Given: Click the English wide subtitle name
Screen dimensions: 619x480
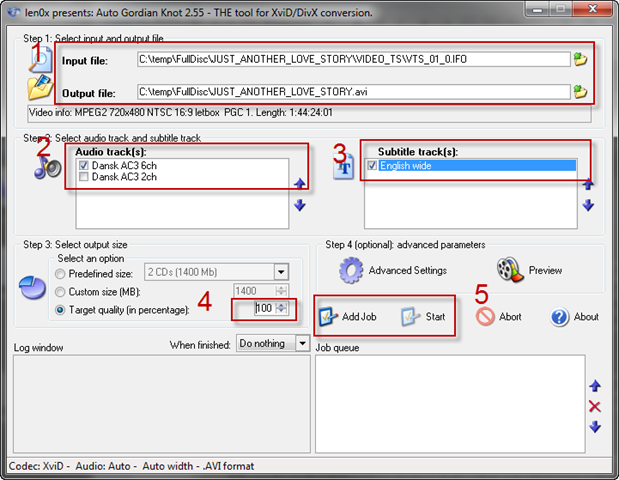Looking at the screenshot, I should 405,165.
